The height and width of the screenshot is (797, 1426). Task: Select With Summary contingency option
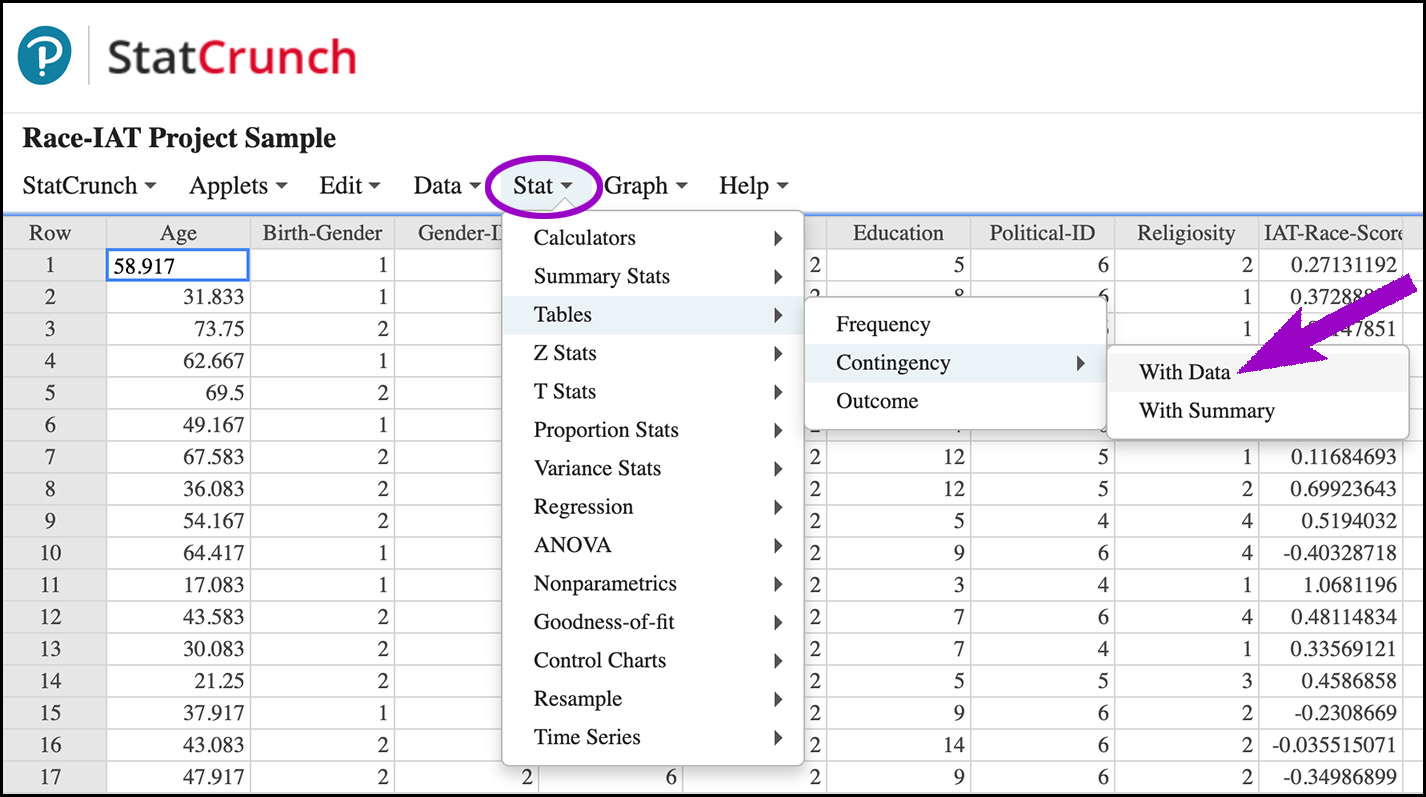1258,410
